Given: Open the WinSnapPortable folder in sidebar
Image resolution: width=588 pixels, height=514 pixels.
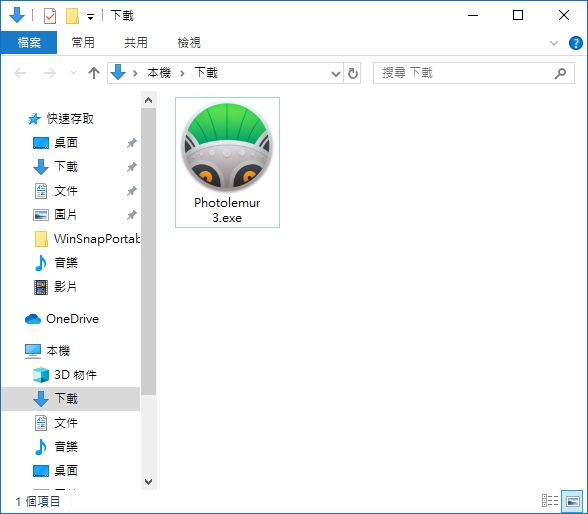Looking at the screenshot, I should click(x=97, y=239).
